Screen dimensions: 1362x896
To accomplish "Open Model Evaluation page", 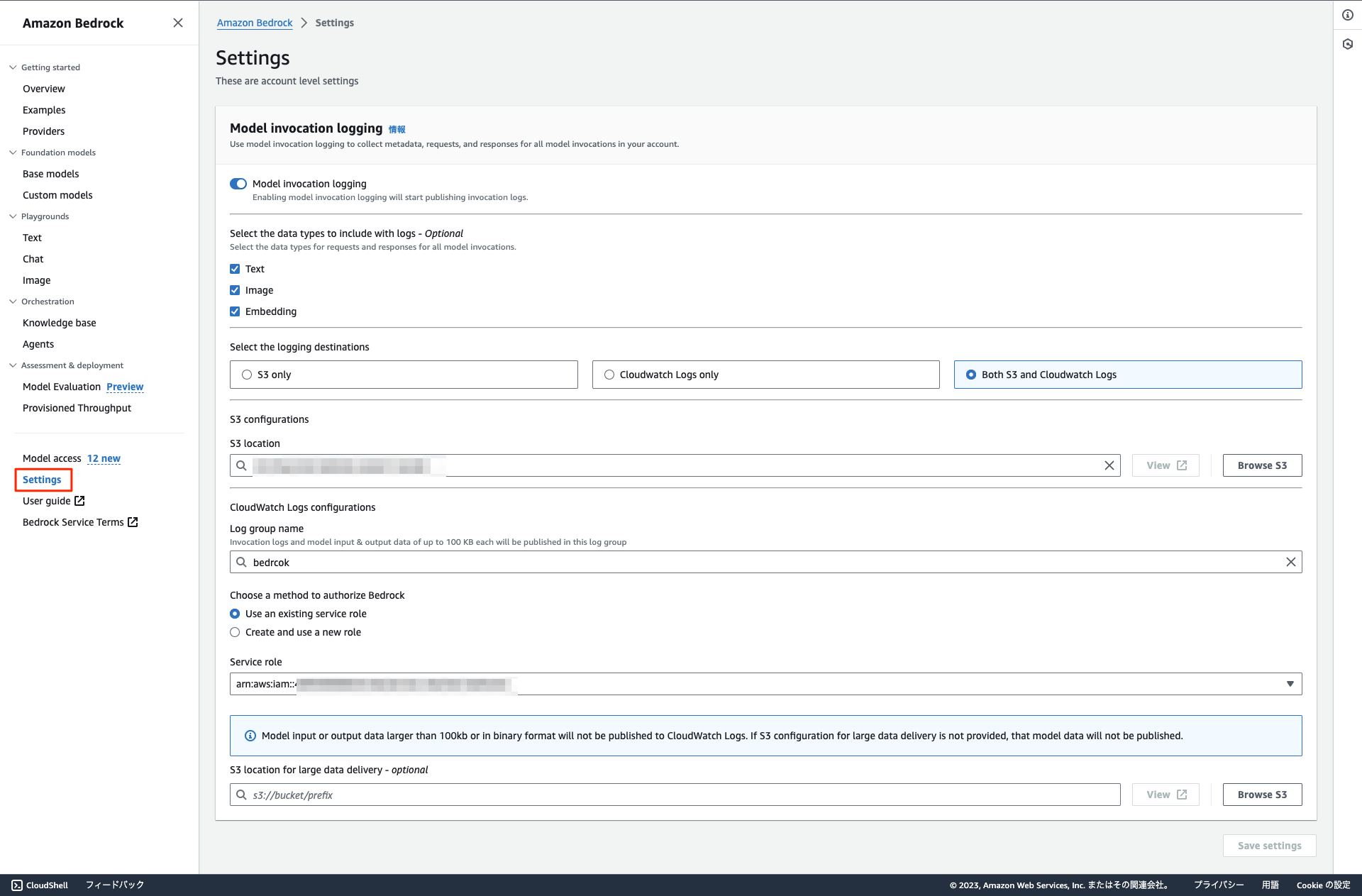I will pos(62,387).
